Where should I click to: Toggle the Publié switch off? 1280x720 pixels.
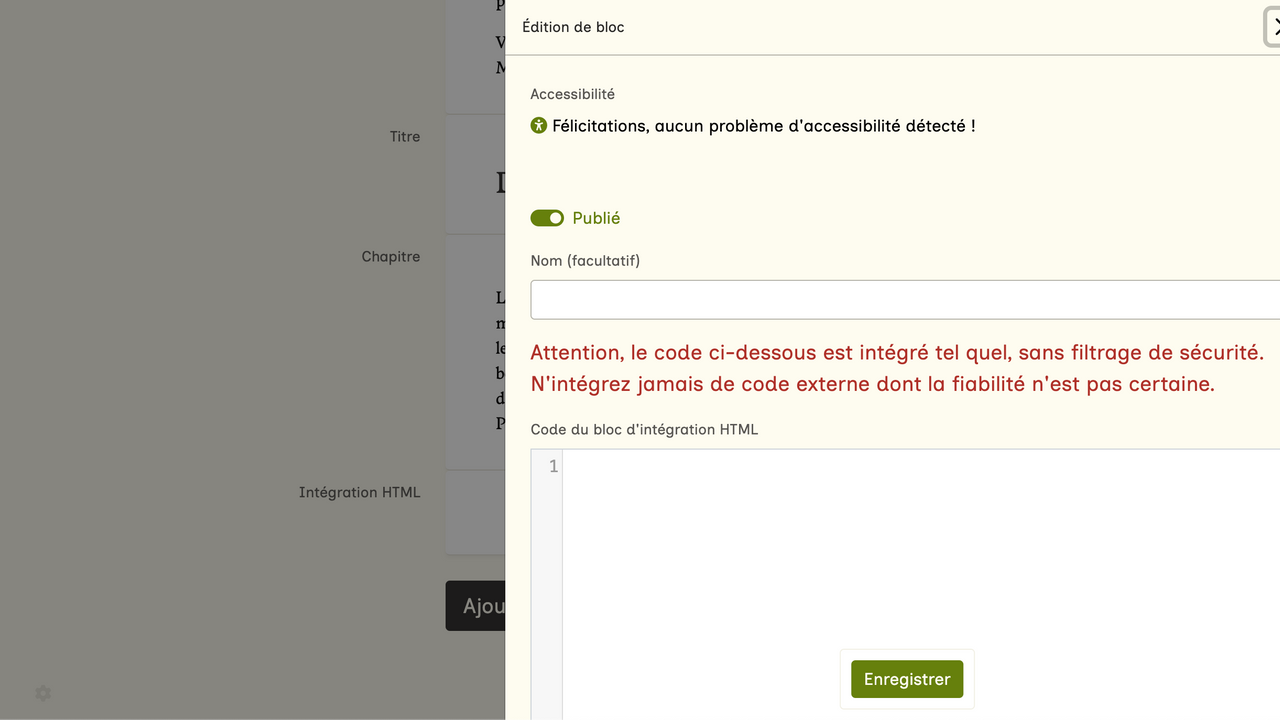pyautogui.click(x=547, y=218)
